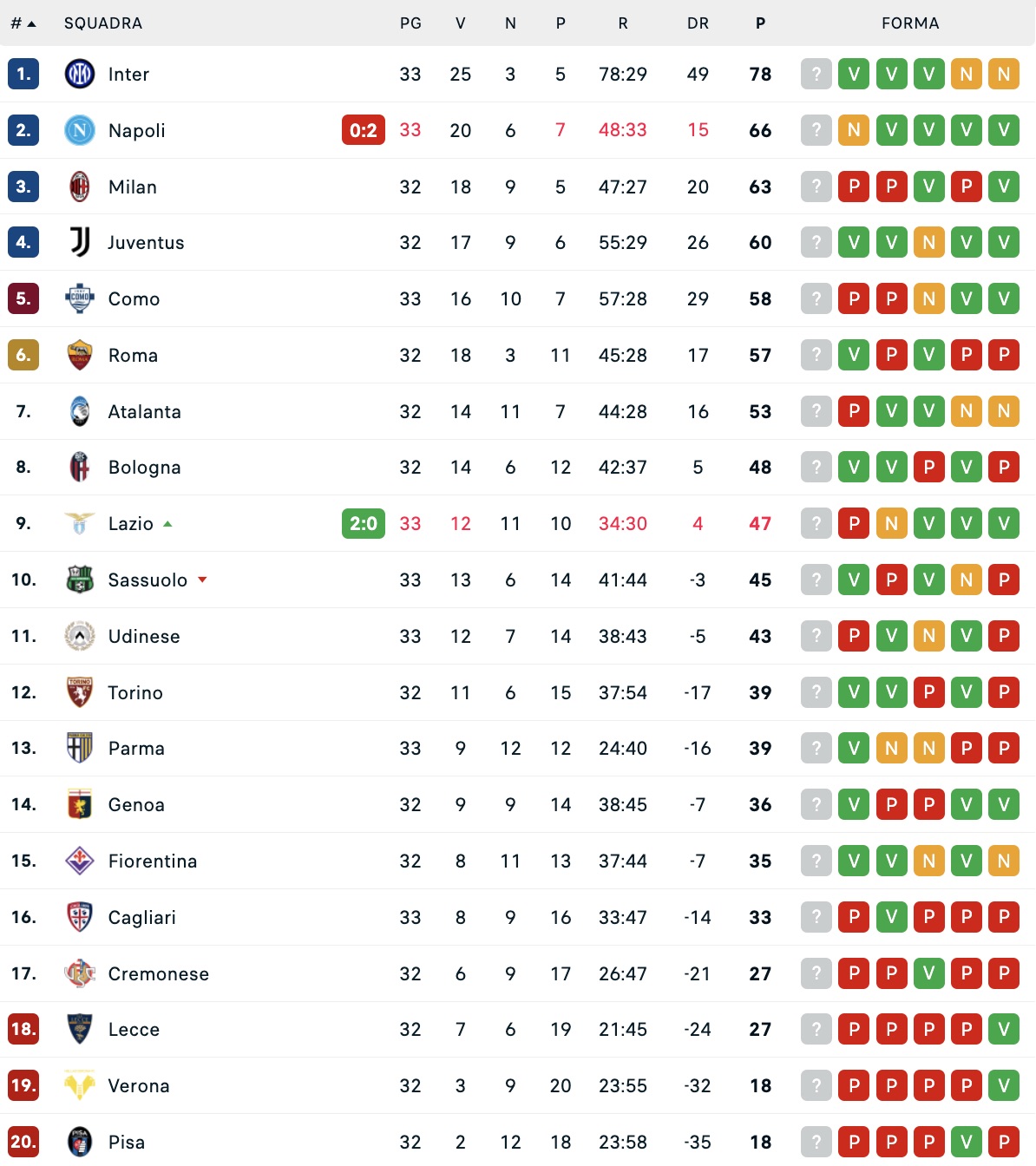Click the Napoli club crest icon
This screenshot has width=1036, height=1166.
[80, 130]
